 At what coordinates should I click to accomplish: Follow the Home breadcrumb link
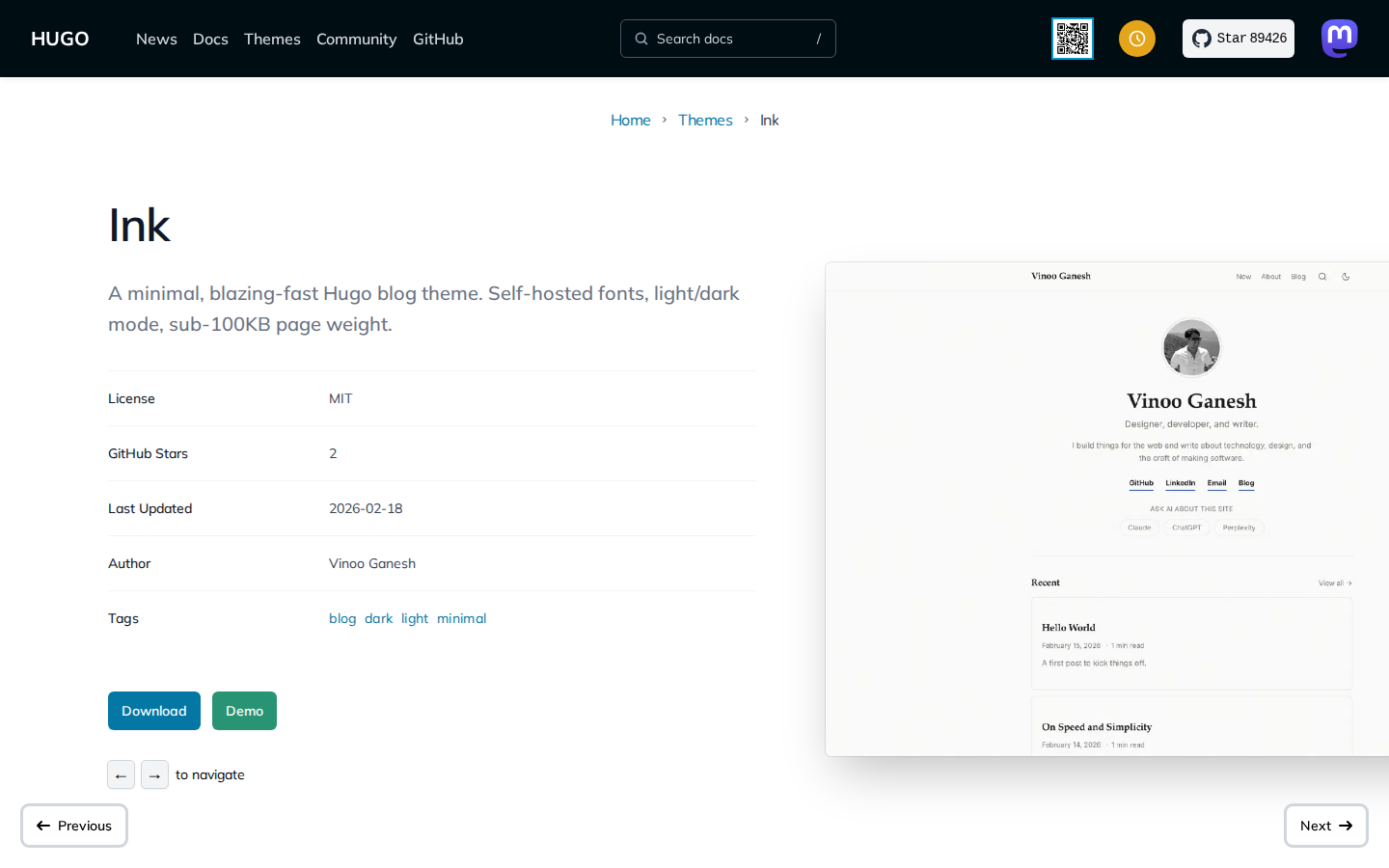[x=631, y=120]
